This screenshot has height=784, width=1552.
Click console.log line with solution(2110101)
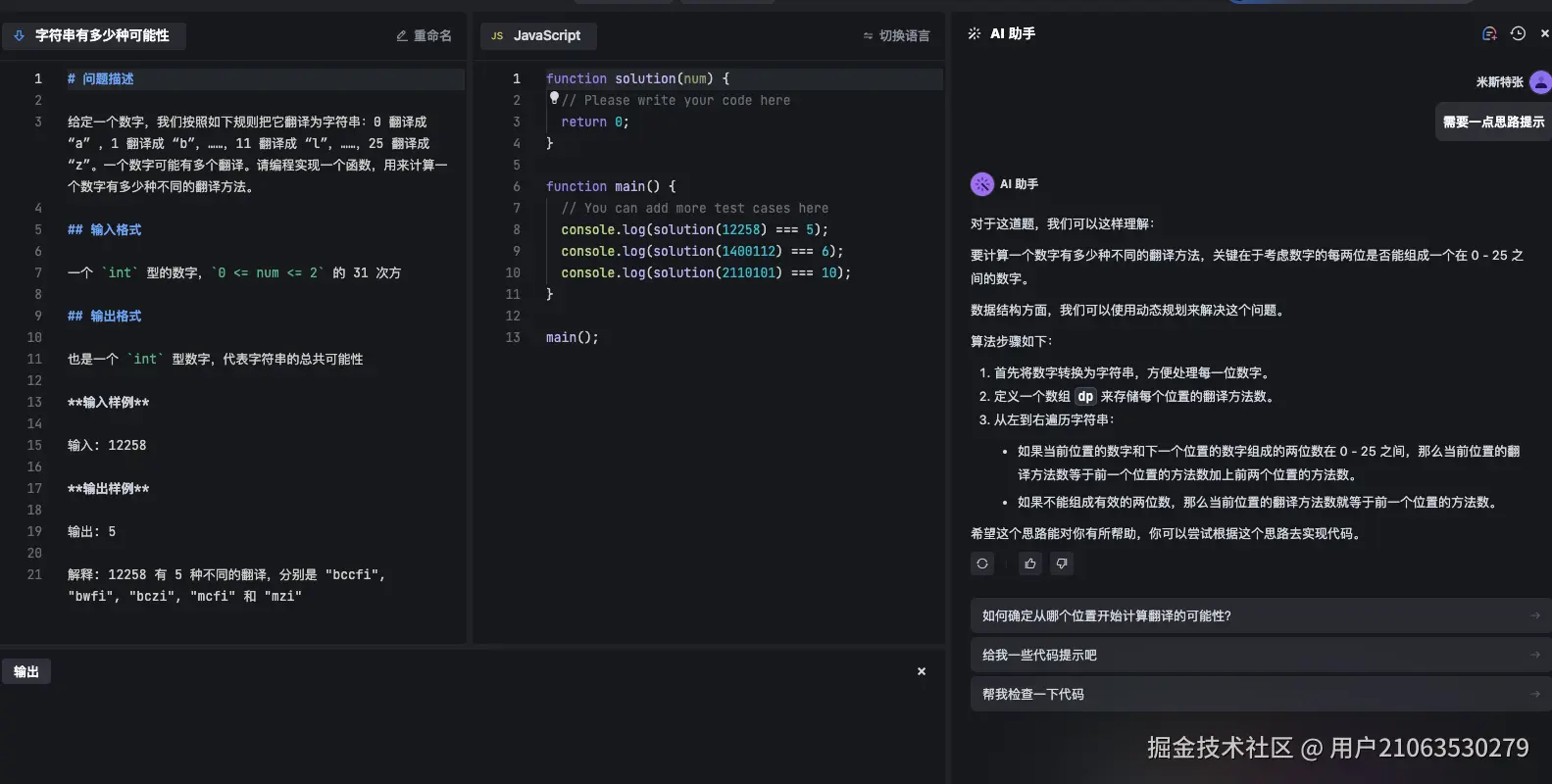tap(706, 272)
